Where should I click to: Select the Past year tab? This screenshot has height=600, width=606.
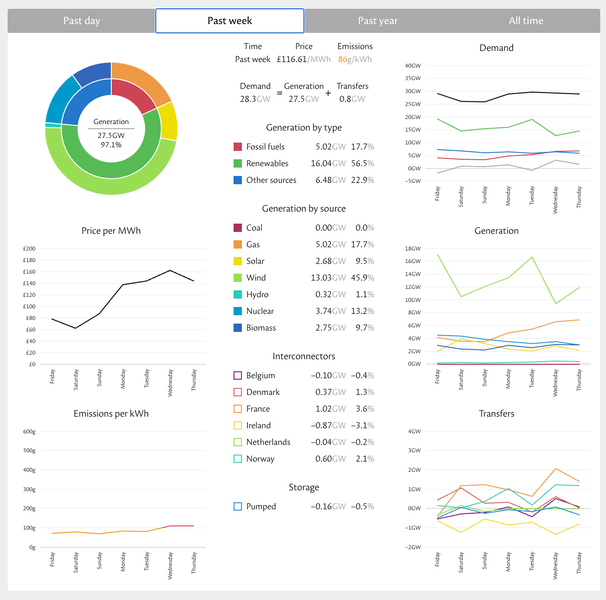point(378,21)
